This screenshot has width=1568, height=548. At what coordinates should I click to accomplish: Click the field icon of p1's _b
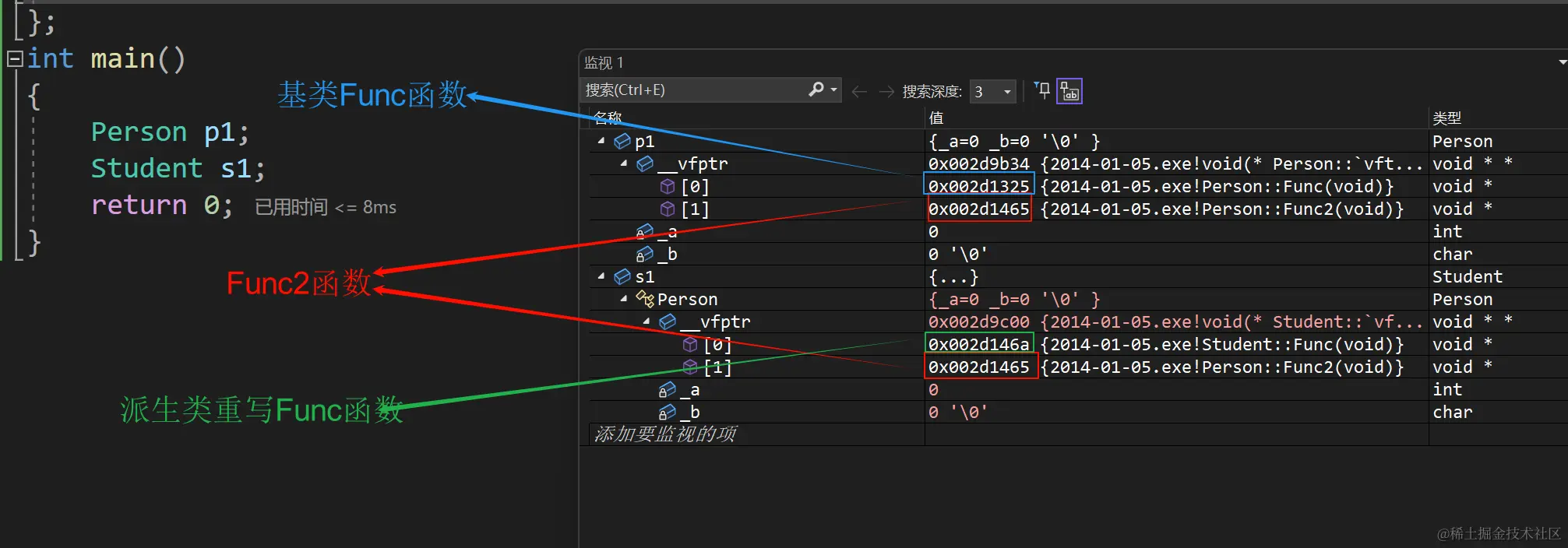click(x=644, y=254)
